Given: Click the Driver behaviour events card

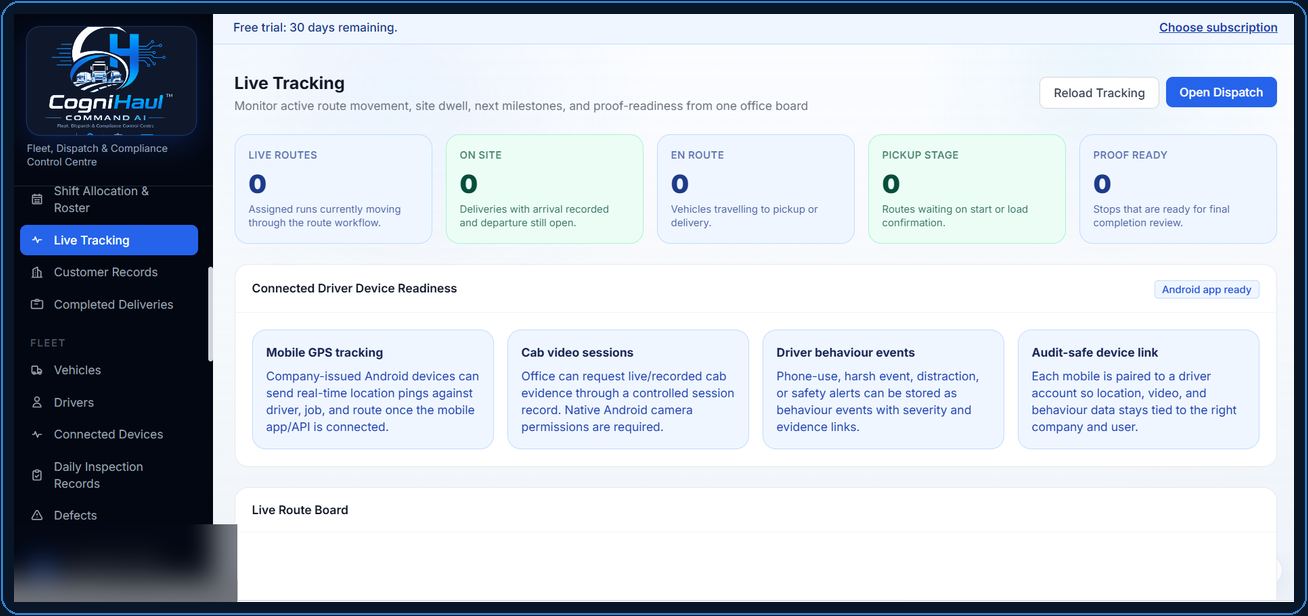Looking at the screenshot, I should pyautogui.click(x=883, y=389).
